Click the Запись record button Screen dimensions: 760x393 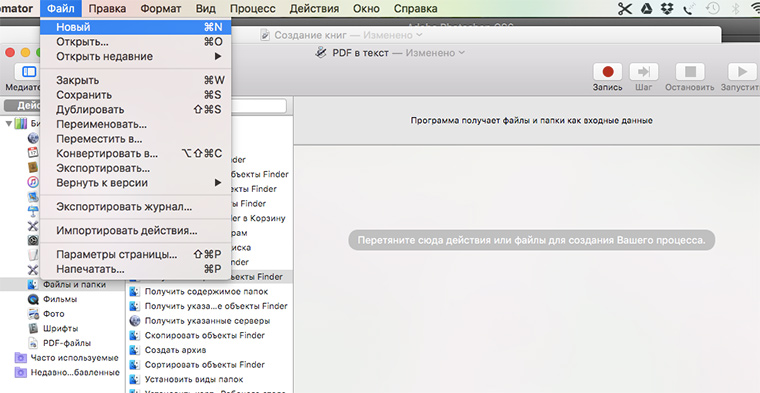607,72
